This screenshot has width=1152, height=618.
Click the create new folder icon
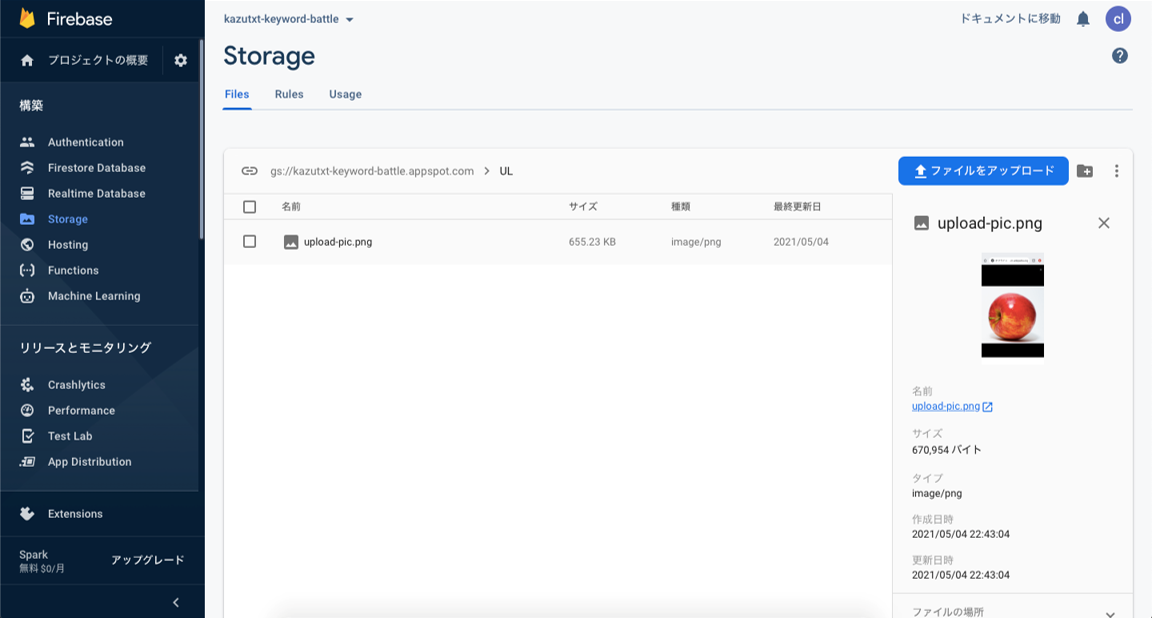pyautogui.click(x=1085, y=171)
